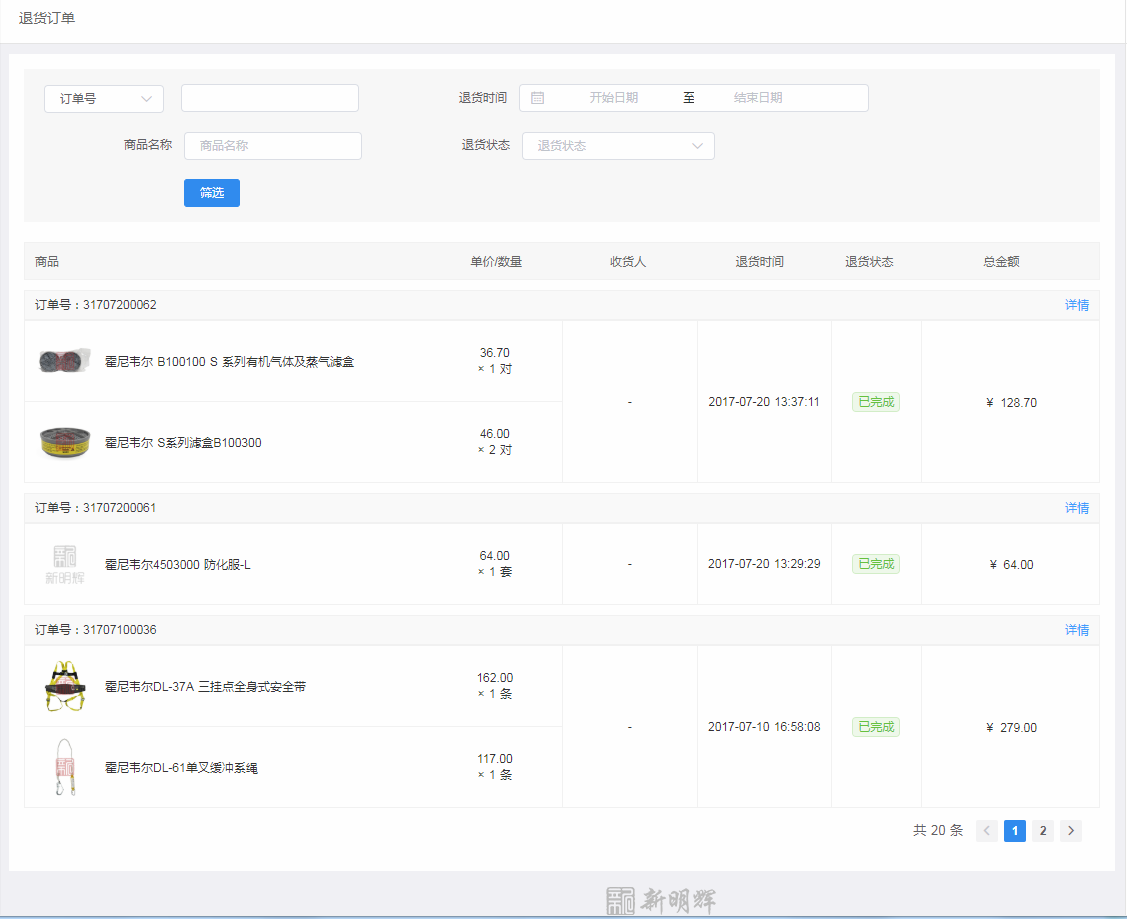
Task: Select the 结束日期 end date field
Action: coord(758,98)
